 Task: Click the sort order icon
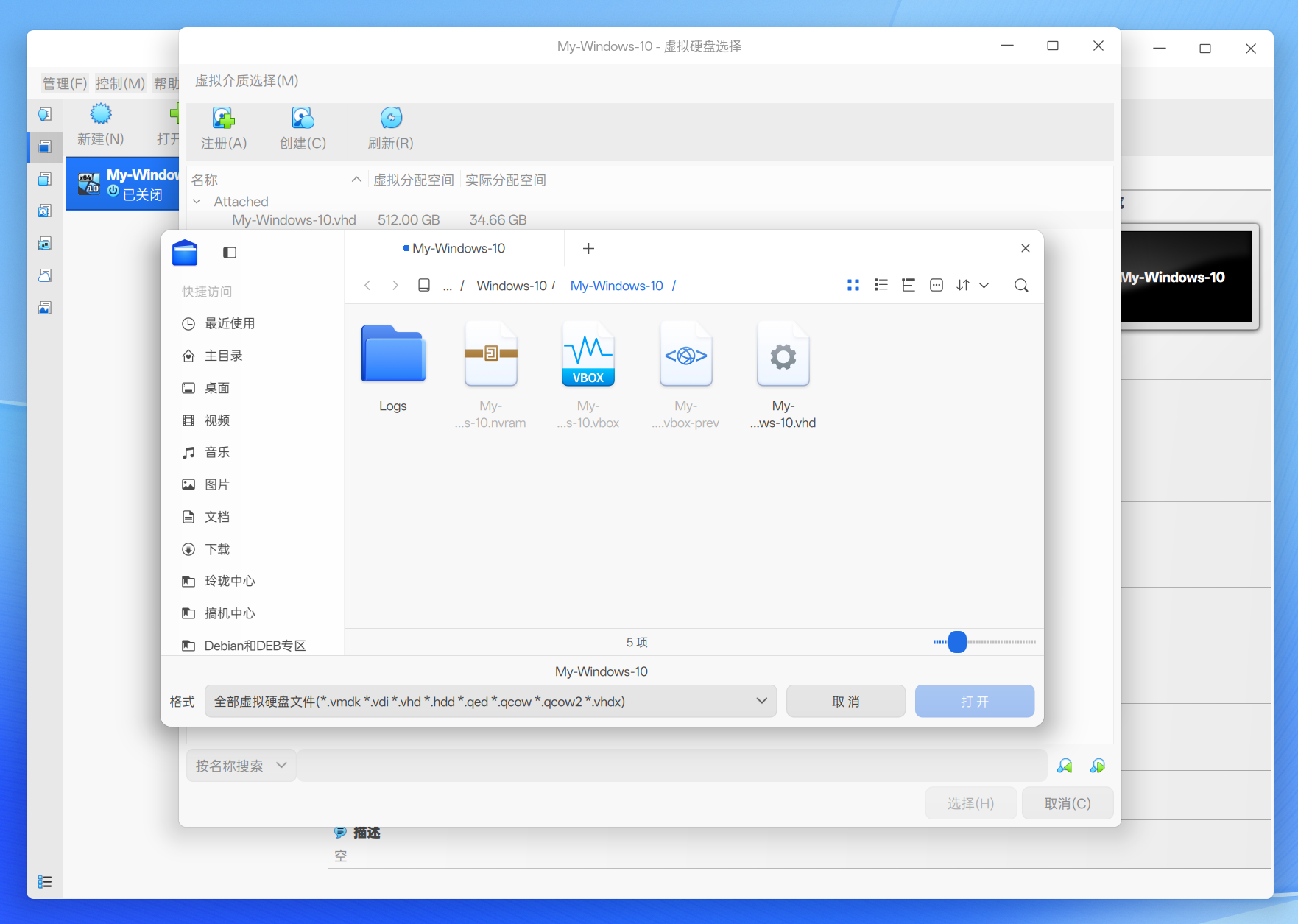(x=963, y=285)
